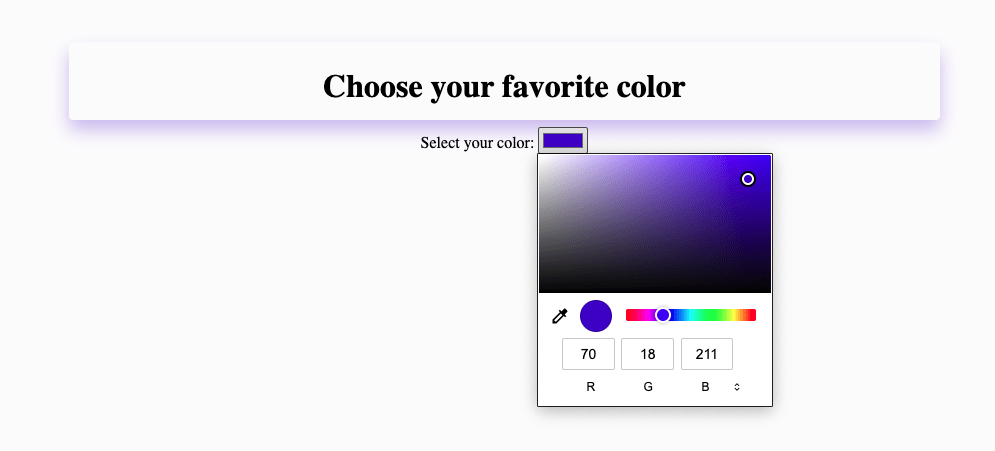Toggle the color format switcher arrows

737,387
